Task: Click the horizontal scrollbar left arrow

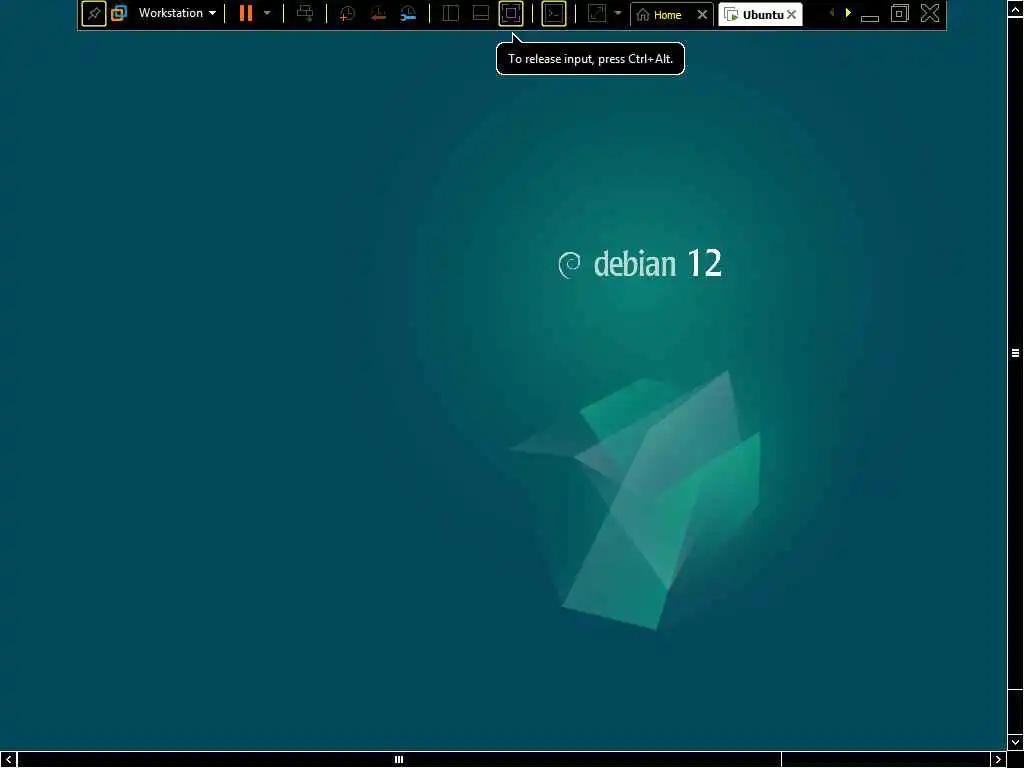Action: (8, 760)
